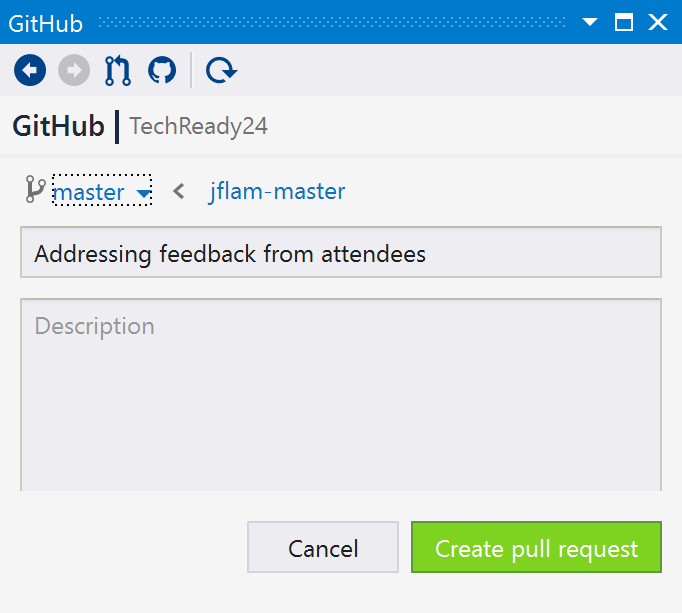The width and height of the screenshot is (682, 613).
Task: Open the pull requests list icon
Action: click(118, 70)
